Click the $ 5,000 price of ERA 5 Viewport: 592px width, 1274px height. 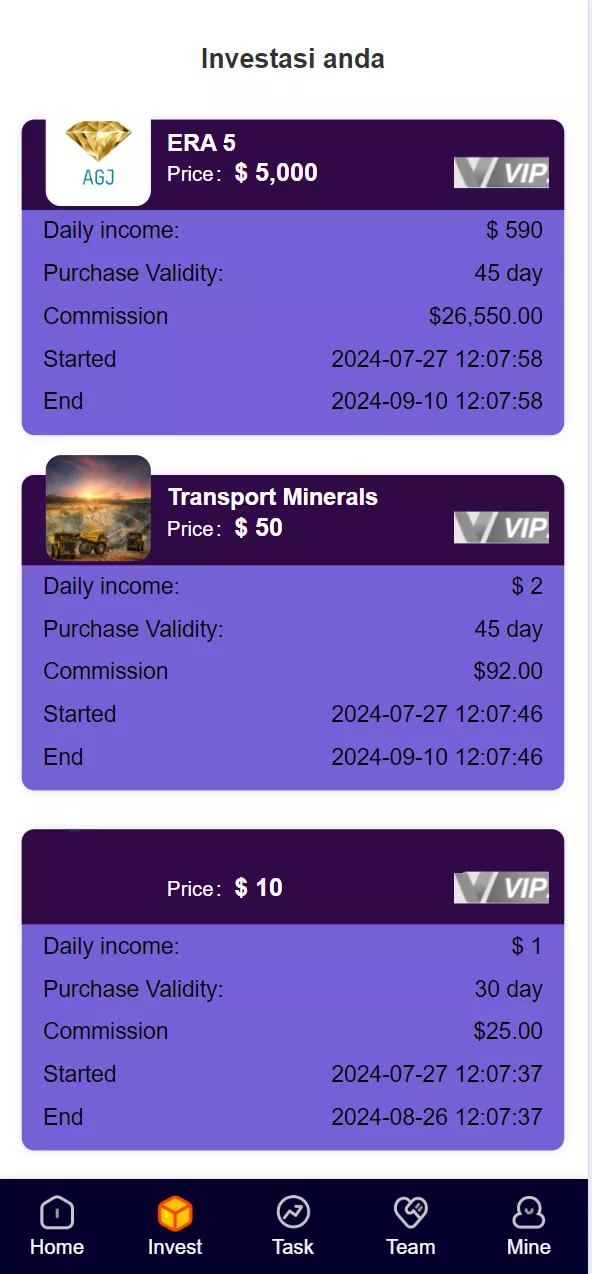[276, 173]
